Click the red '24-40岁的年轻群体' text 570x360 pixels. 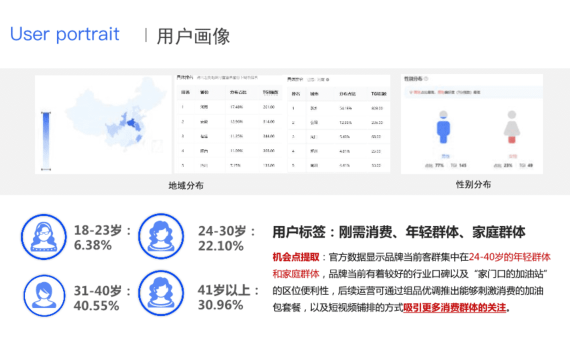(510, 257)
